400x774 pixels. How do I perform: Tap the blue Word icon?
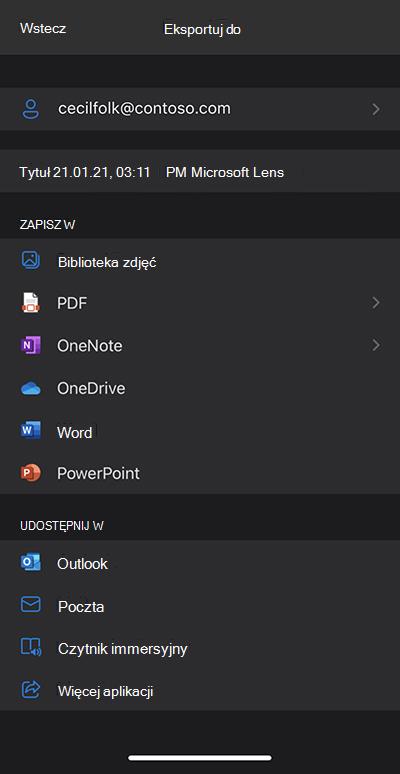31,431
